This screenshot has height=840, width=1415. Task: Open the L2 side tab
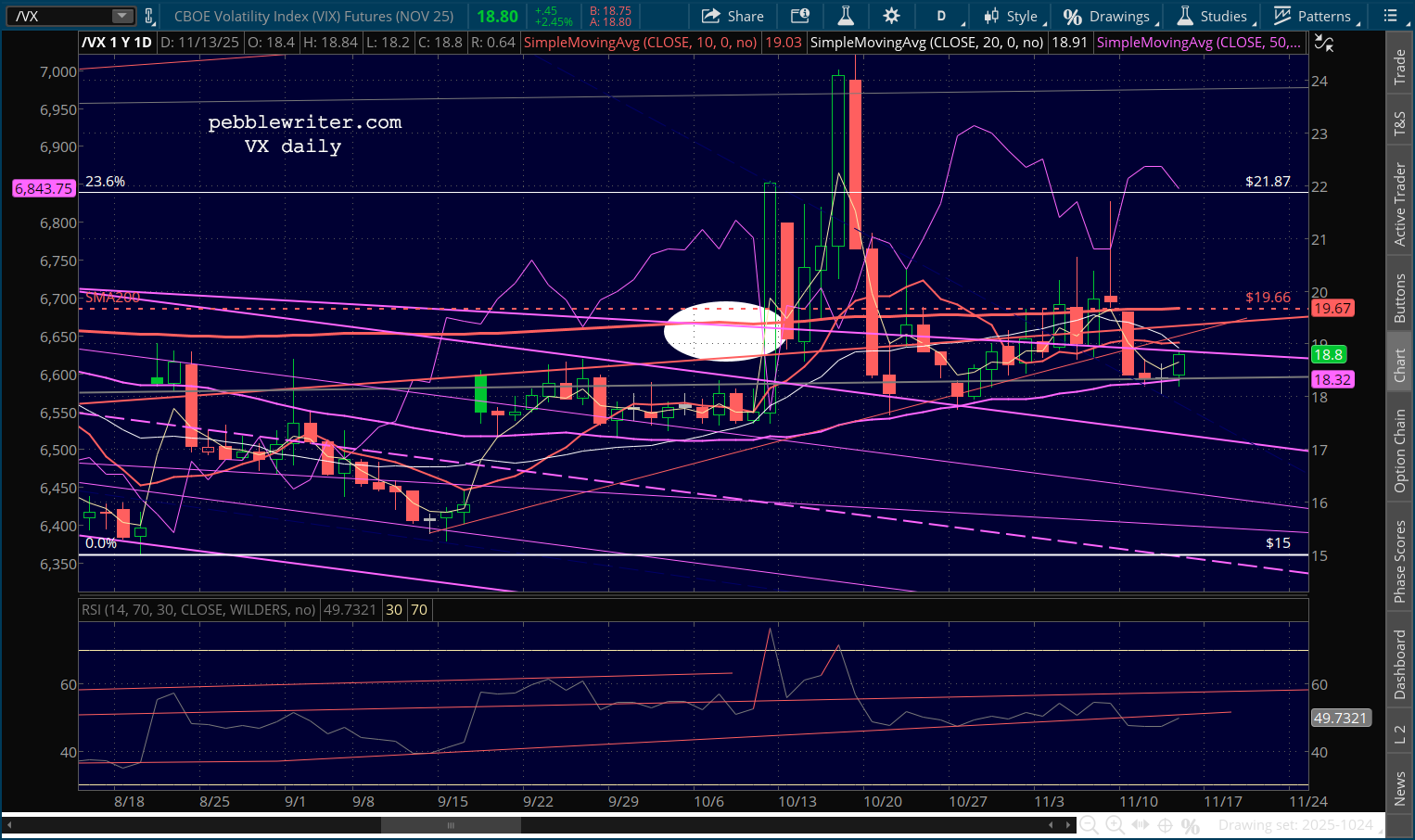point(1400,735)
